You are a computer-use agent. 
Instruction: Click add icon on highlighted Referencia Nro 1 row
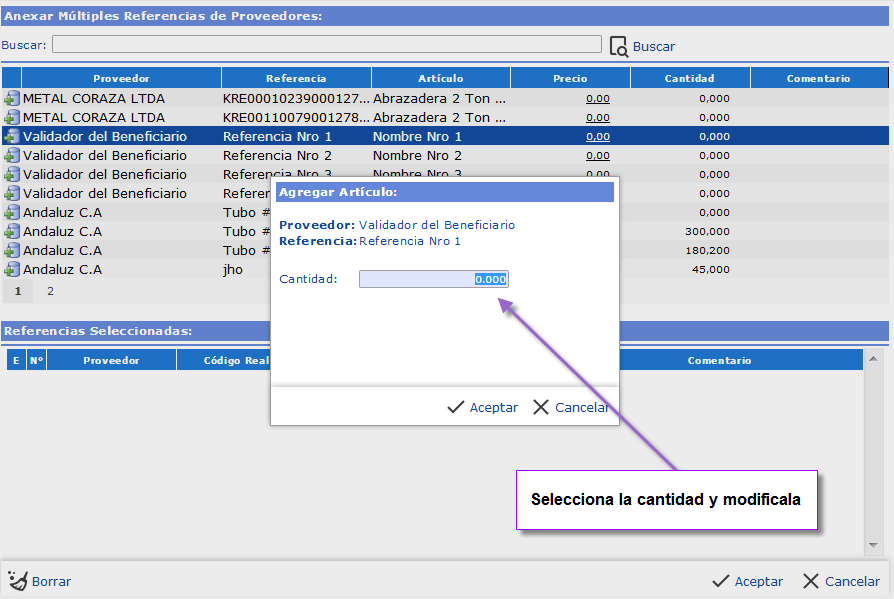point(11,137)
